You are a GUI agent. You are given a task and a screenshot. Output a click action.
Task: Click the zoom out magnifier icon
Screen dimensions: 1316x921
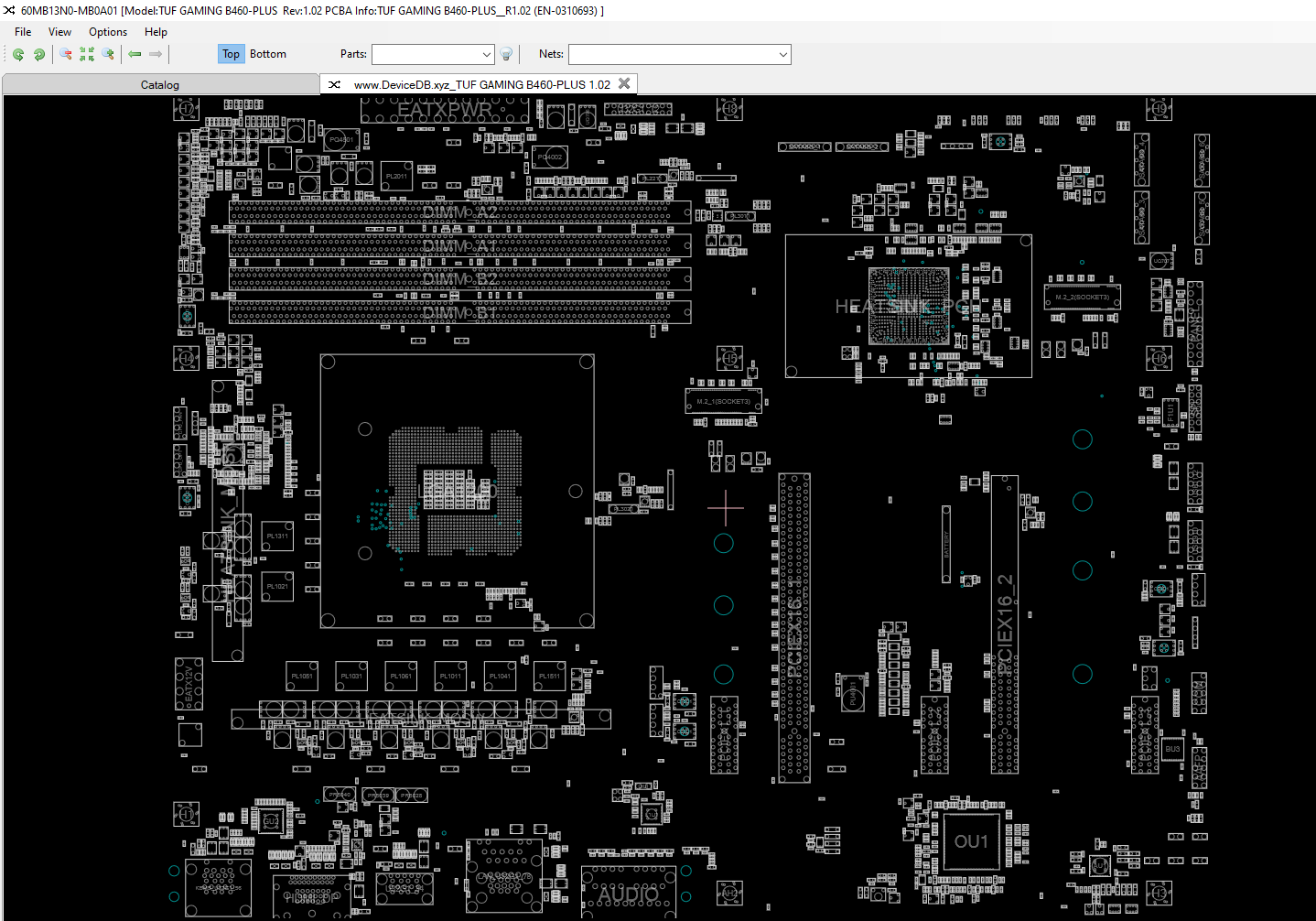point(66,54)
